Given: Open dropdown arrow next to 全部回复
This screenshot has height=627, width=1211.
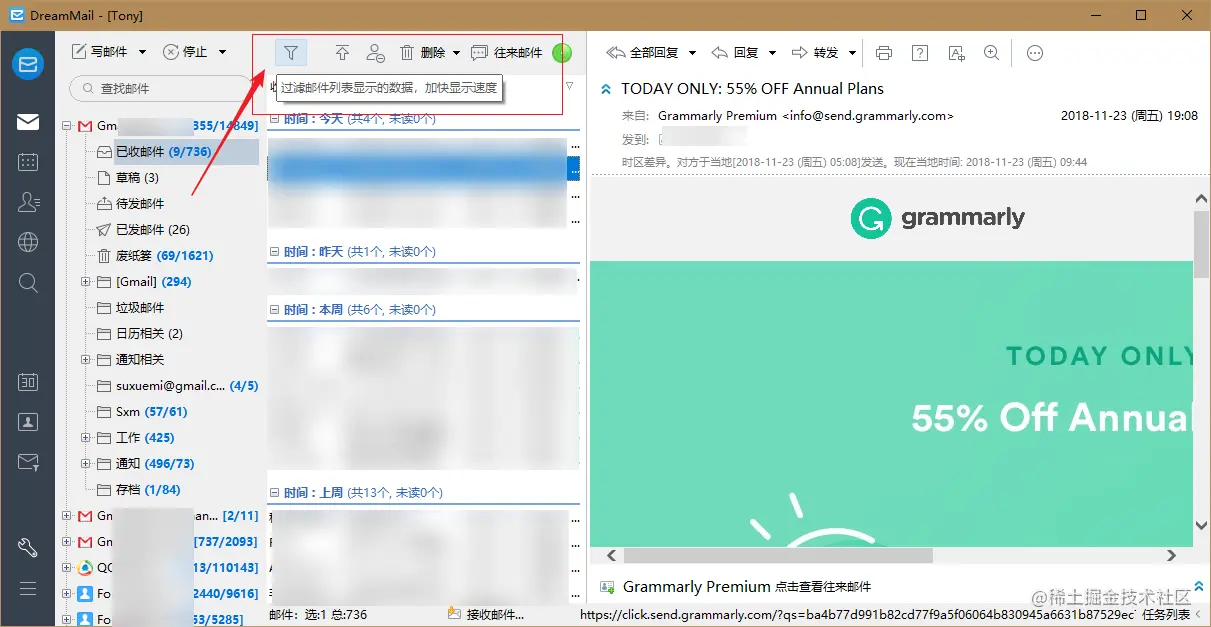Looking at the screenshot, I should click(692, 53).
